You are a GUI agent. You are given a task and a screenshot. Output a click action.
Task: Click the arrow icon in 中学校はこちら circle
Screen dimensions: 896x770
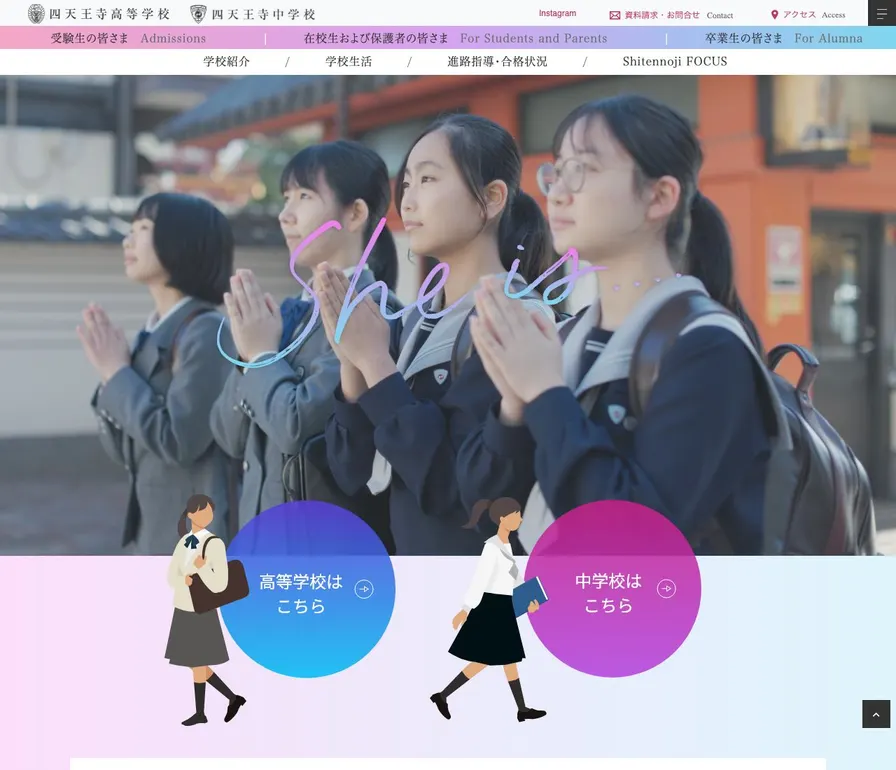(x=666, y=588)
